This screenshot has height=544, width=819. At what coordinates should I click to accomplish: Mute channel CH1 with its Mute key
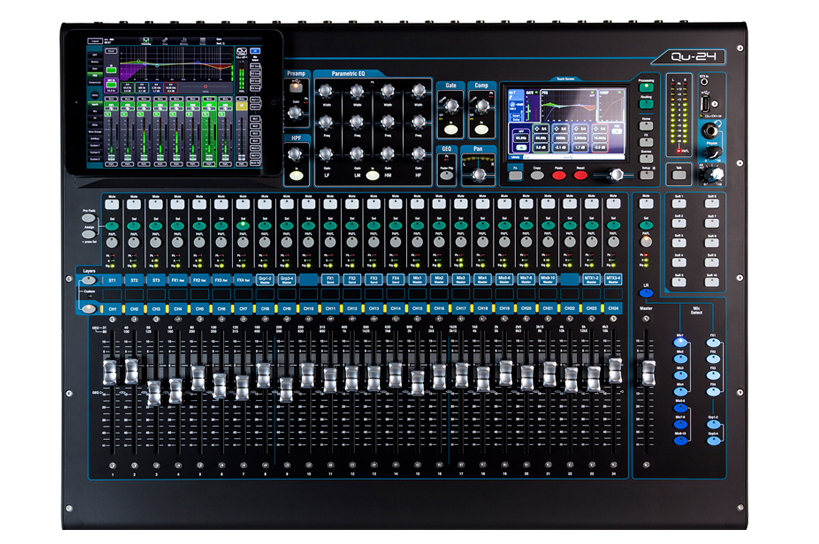(112, 204)
